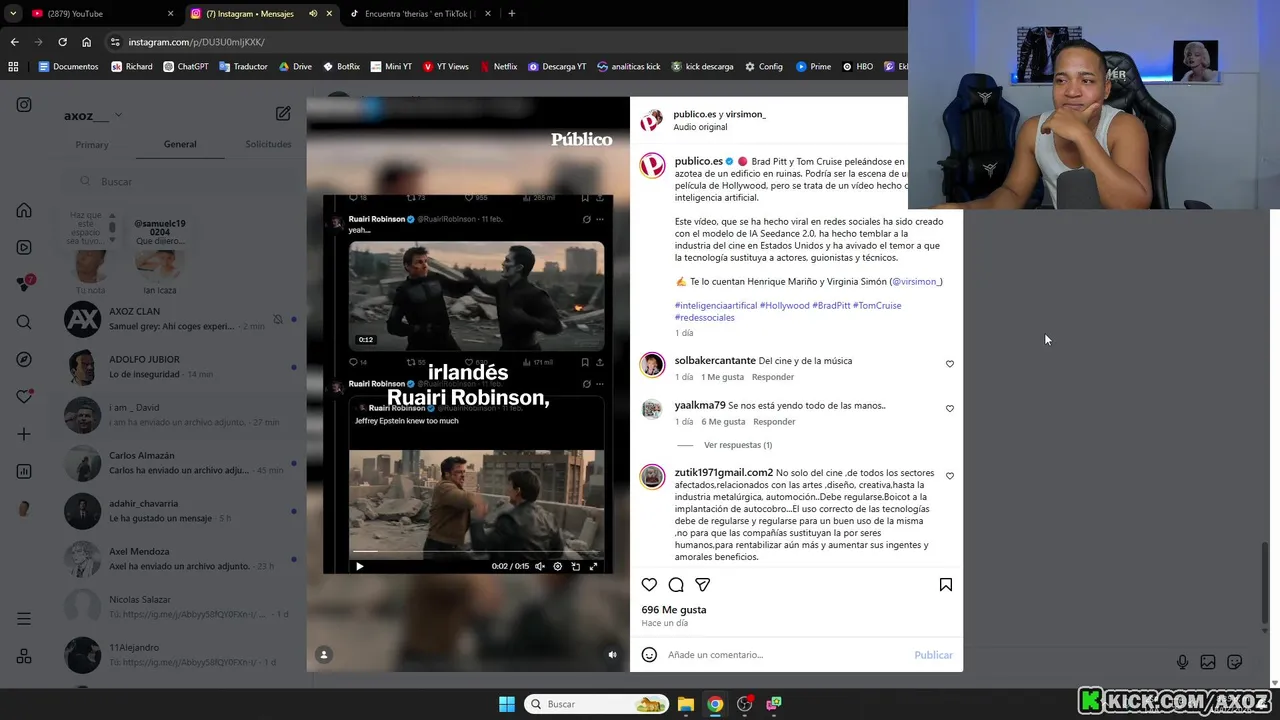This screenshot has height=720, width=1280.
Task: Start a new message with pencil icon
Action: pos(283,114)
